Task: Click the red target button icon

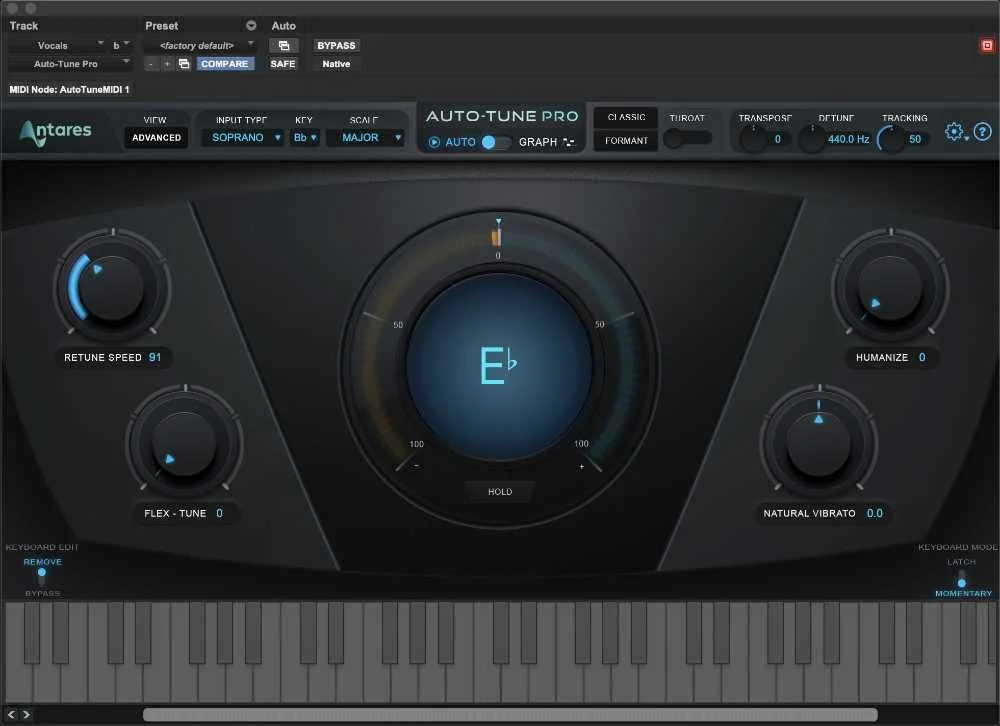Action: [x=987, y=45]
